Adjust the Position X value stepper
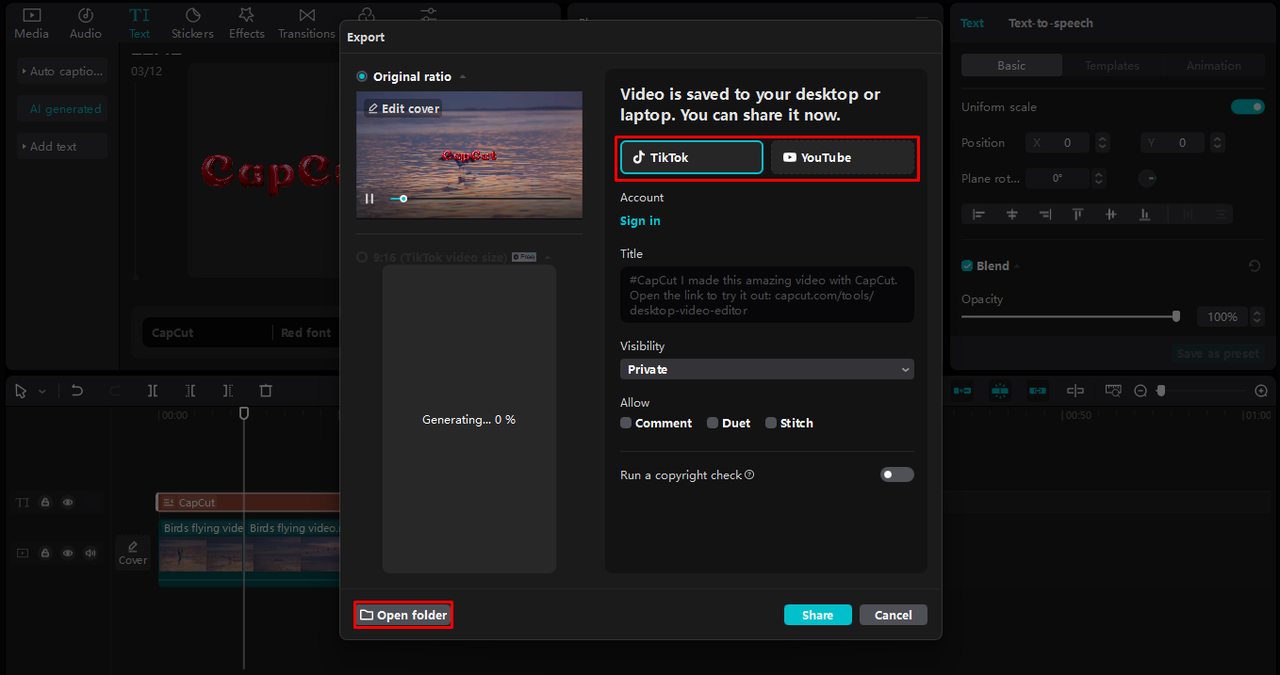1280x675 pixels. (x=1102, y=143)
